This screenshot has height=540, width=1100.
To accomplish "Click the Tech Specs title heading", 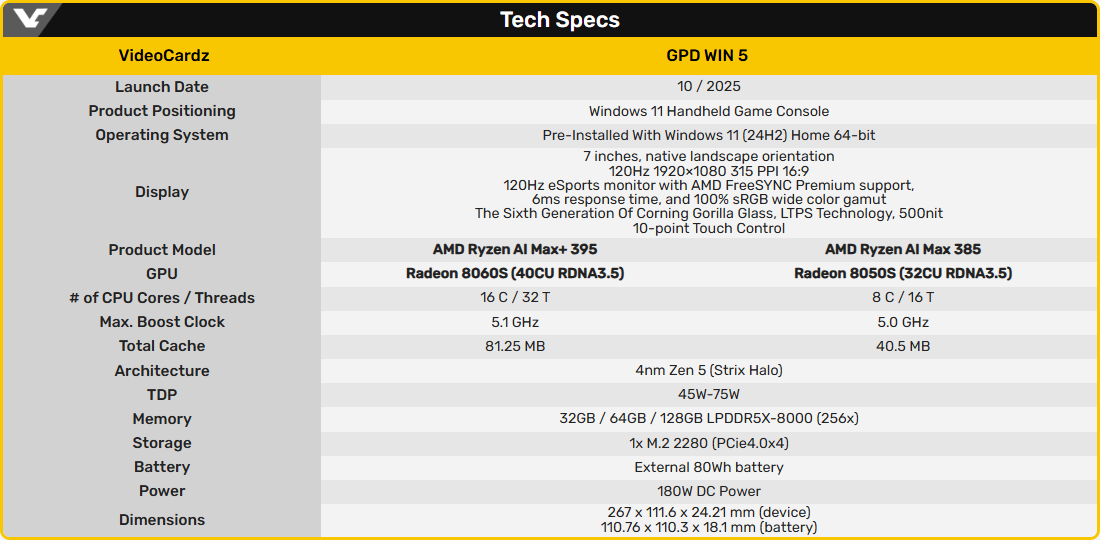I will [x=560, y=20].
